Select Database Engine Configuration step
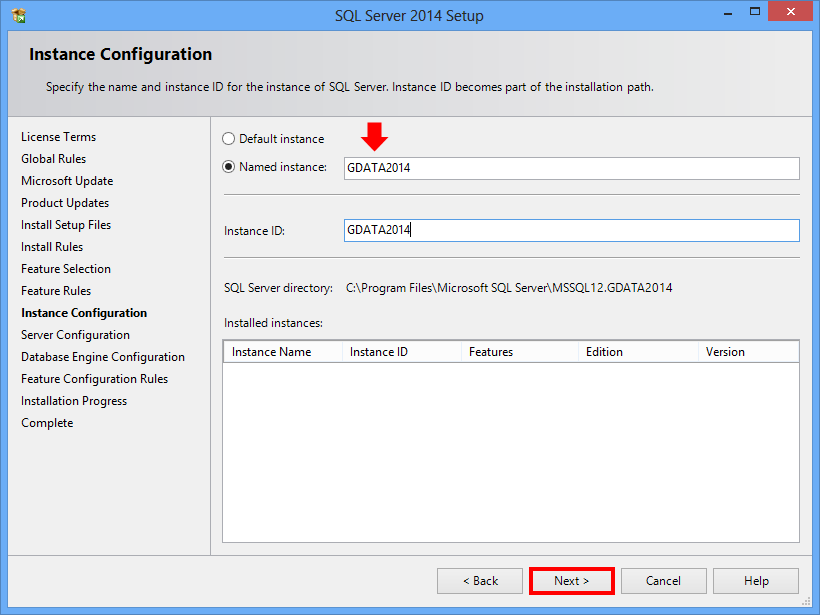Viewport: 820px width, 615px height. click(x=103, y=357)
